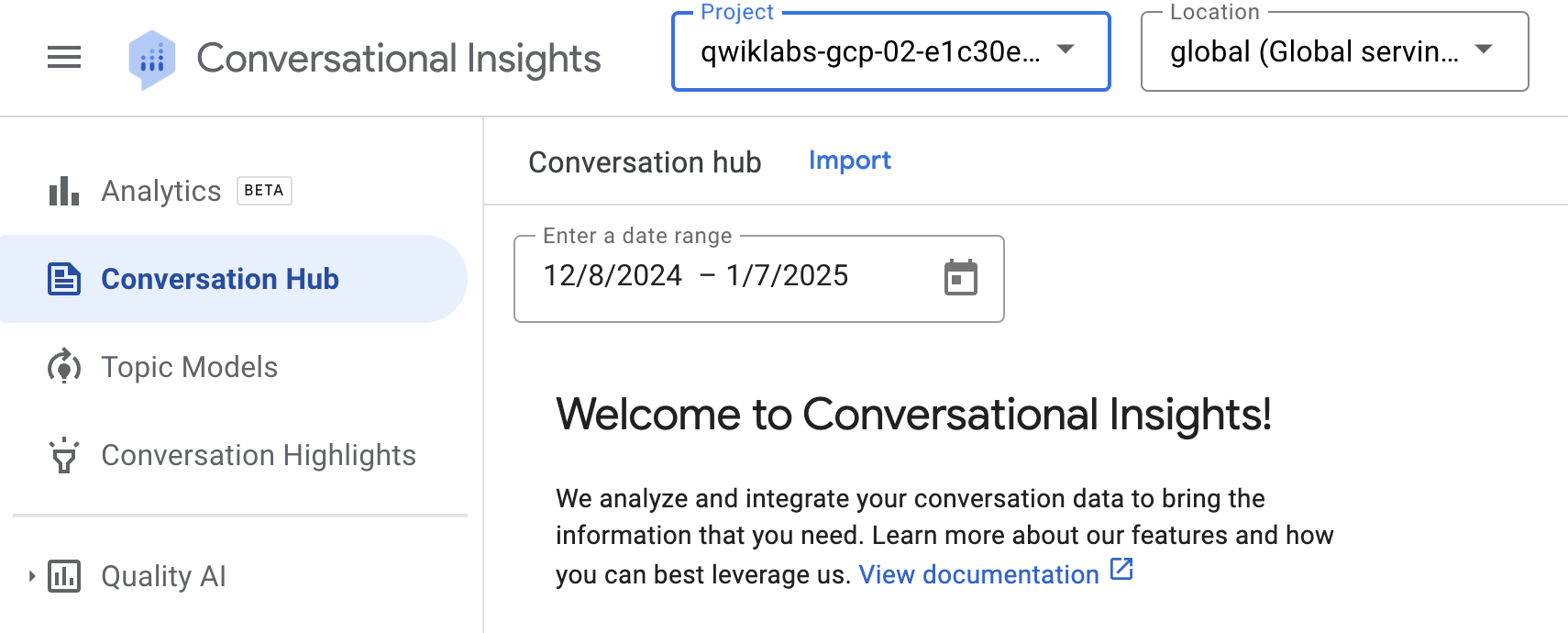Click the Enter a date range label
Image resolution: width=1568 pixels, height=633 pixels.
(x=638, y=236)
